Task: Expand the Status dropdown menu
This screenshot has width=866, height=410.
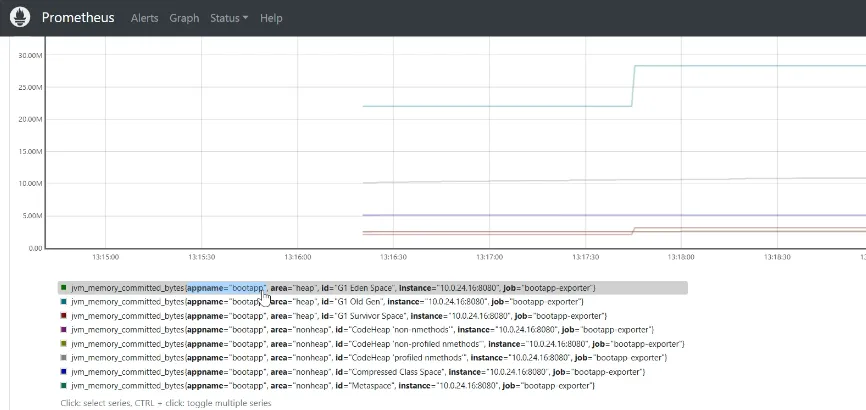Action: [229, 18]
